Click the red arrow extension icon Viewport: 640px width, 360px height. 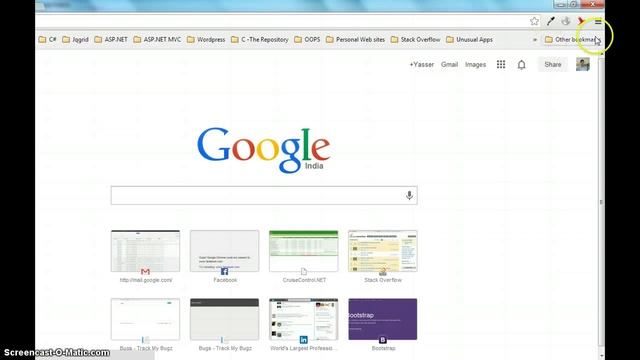tap(581, 21)
